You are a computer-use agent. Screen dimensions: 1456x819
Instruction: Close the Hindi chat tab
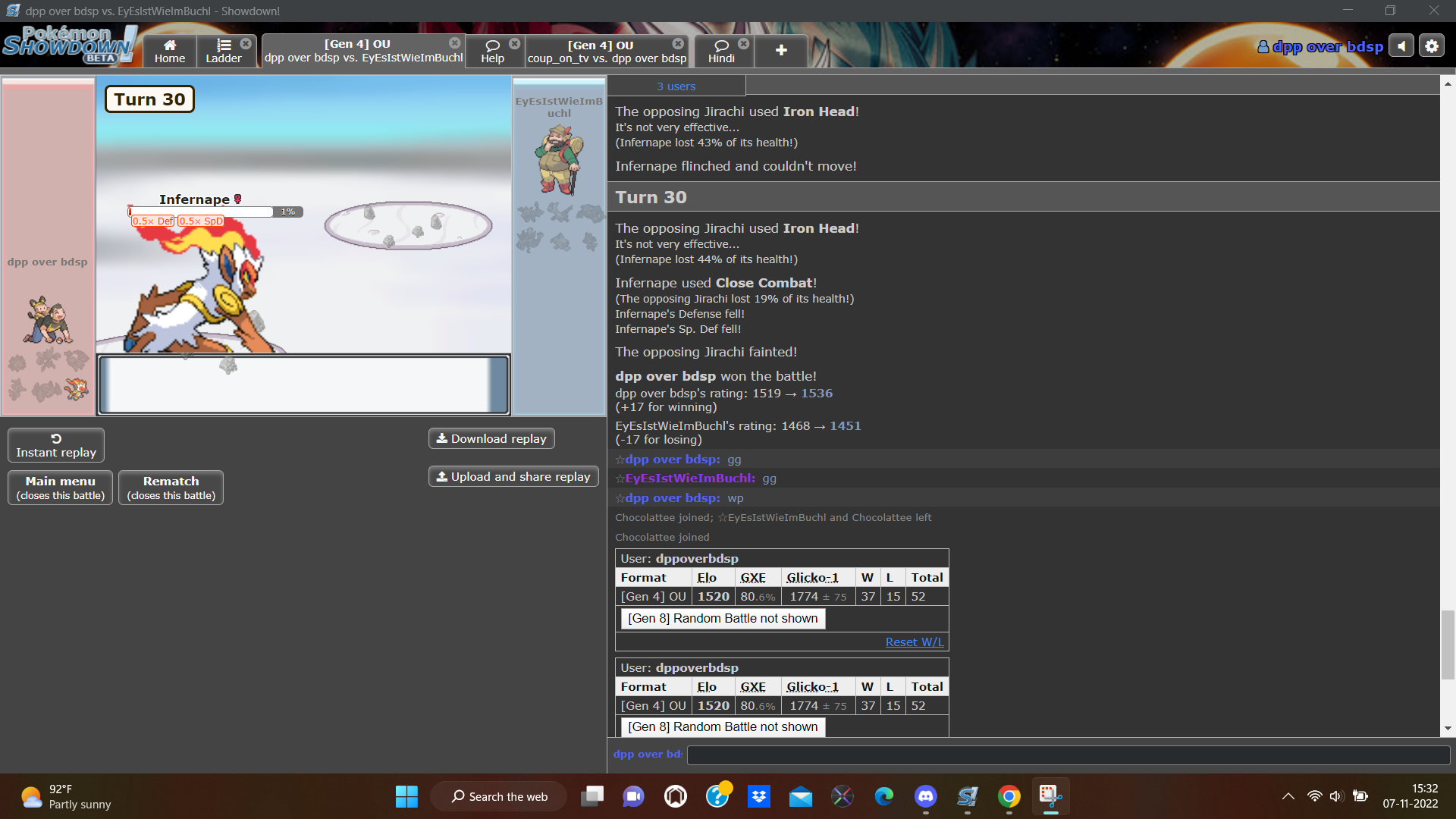click(743, 44)
